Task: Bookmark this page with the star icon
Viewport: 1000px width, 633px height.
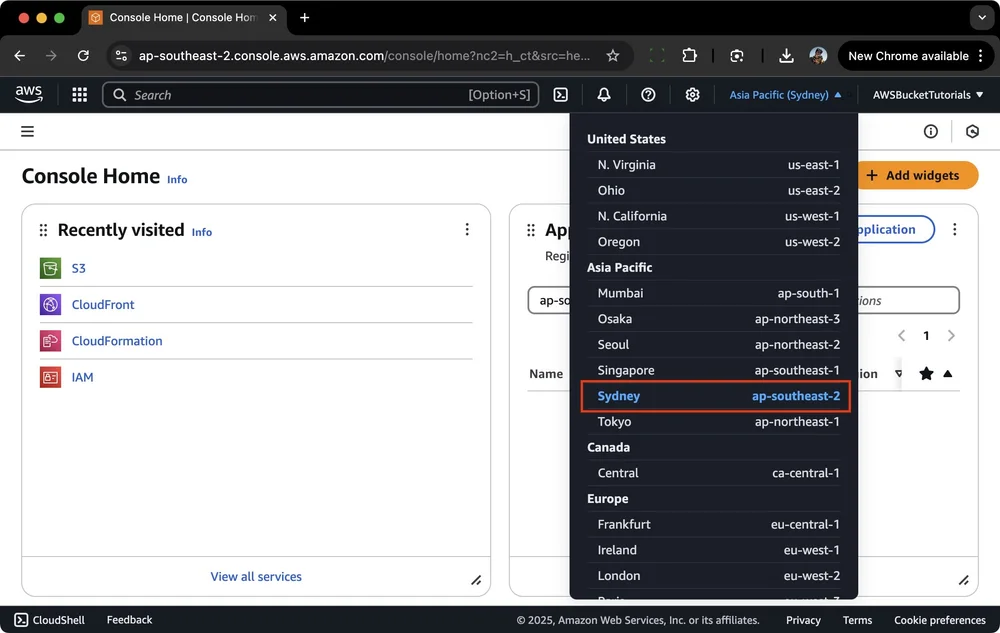Action: (x=613, y=56)
